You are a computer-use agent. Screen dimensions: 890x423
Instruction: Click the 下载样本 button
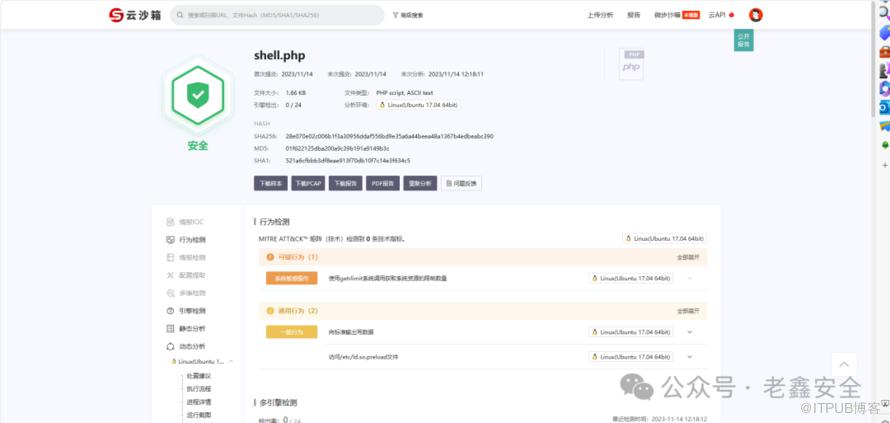(271, 183)
